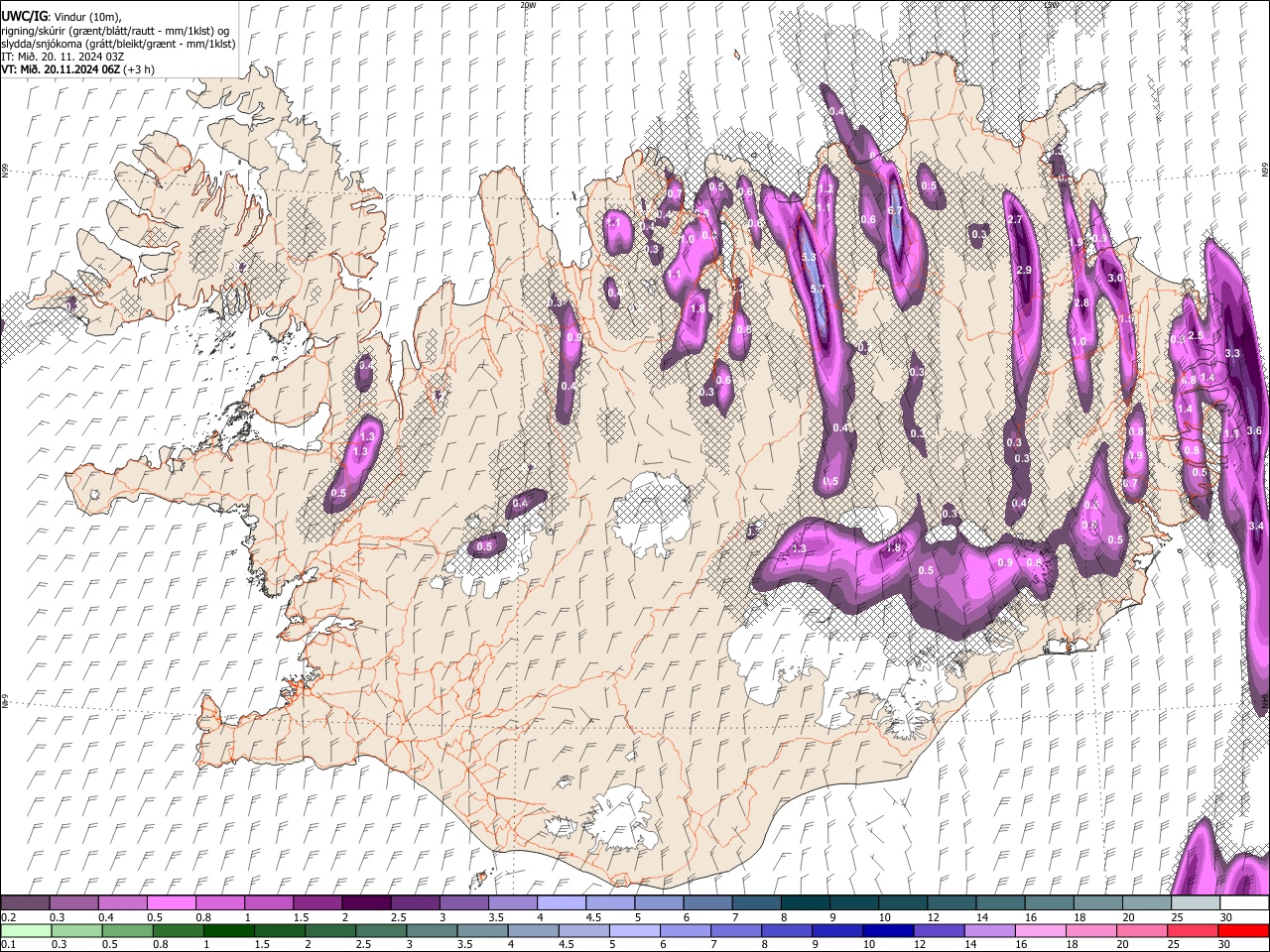This screenshot has width=1270, height=952.
Task: Click darkest purple 2–2.5 swatch in top legend row
Action: pos(368,903)
